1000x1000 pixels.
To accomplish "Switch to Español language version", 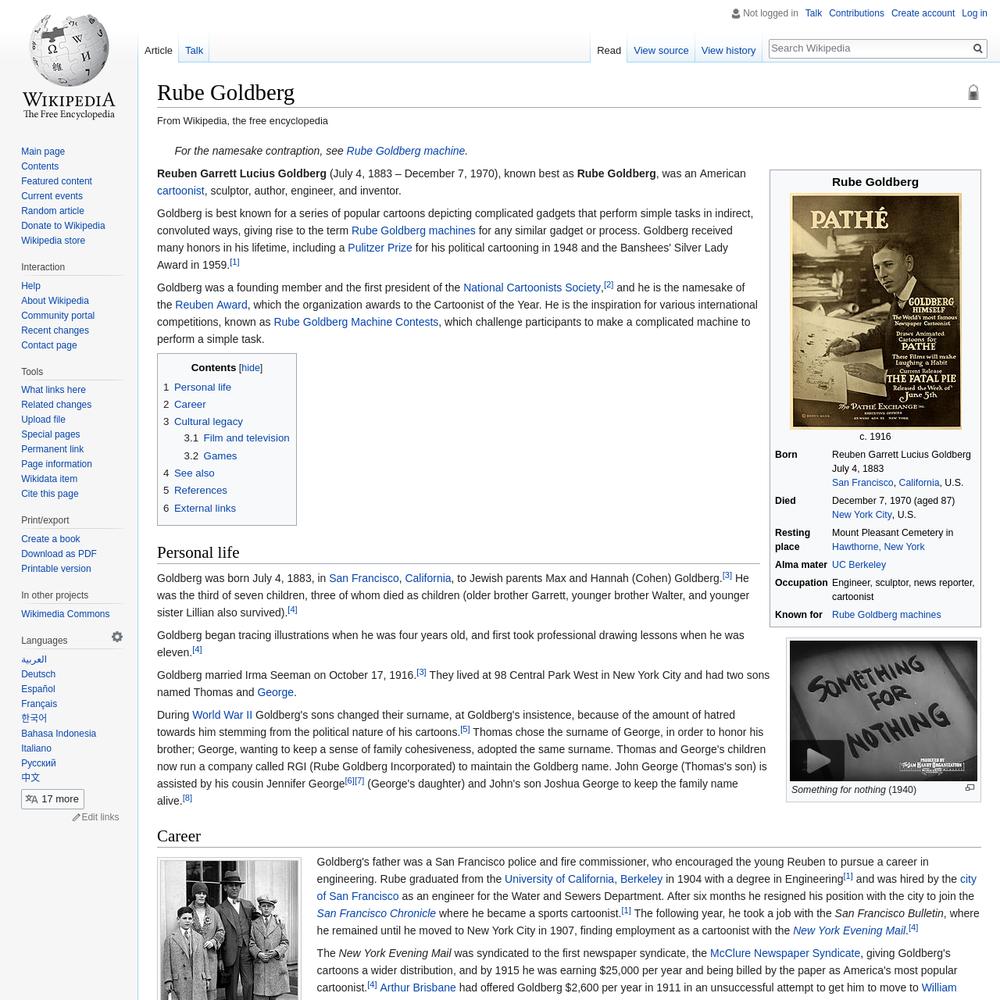I will pyautogui.click(x=38, y=689).
